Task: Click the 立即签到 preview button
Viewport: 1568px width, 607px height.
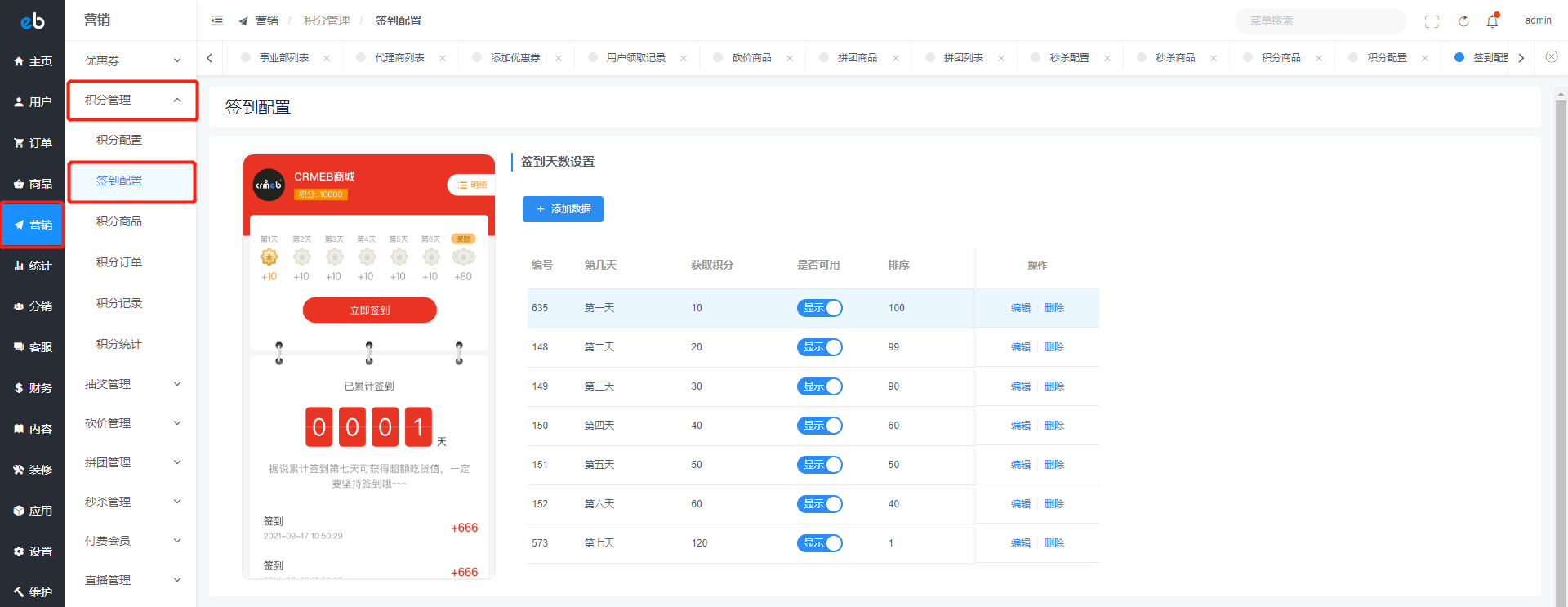Action: click(369, 310)
